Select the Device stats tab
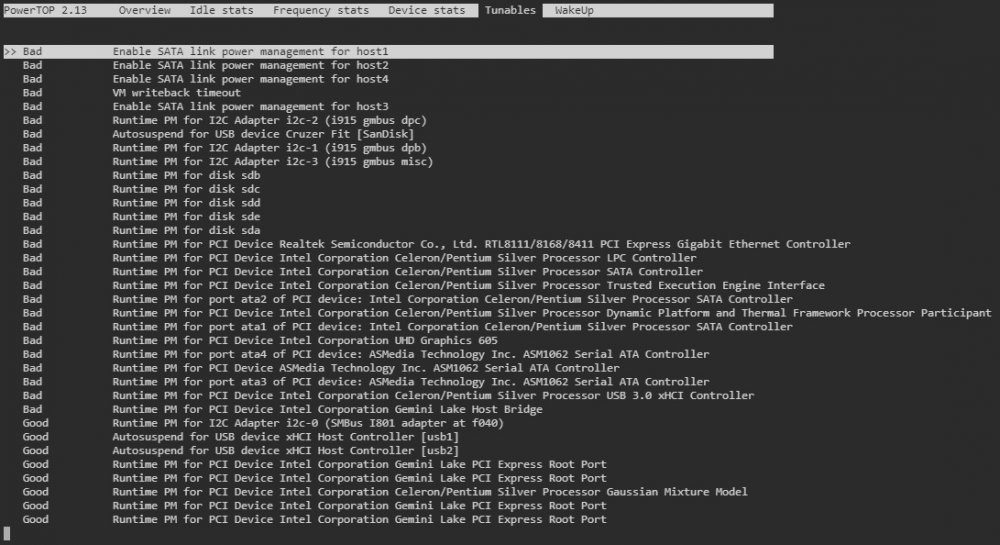Viewport: 1000px width, 545px height. (427, 10)
